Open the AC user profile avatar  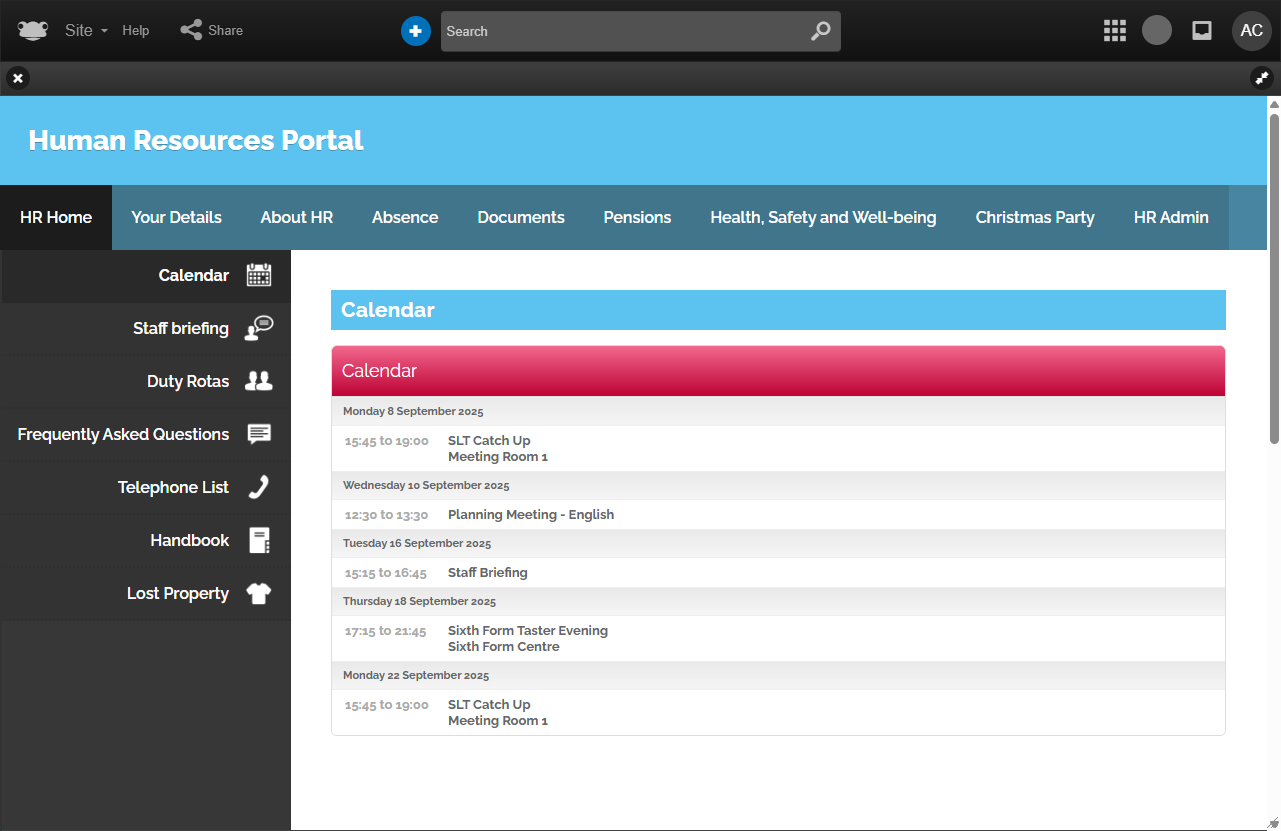(x=1251, y=31)
